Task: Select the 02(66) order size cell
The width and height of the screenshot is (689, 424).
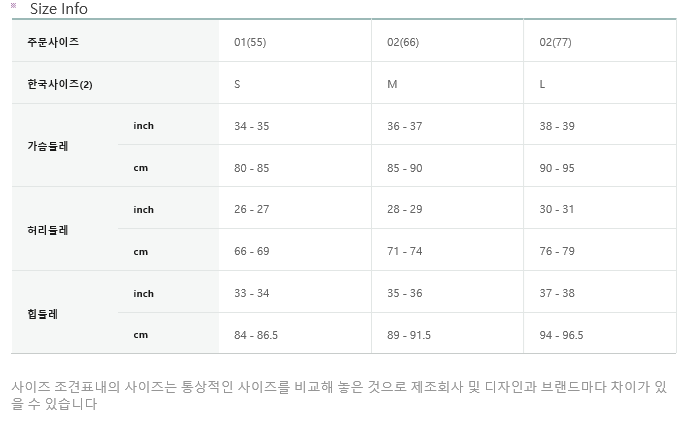Action: 402,42
